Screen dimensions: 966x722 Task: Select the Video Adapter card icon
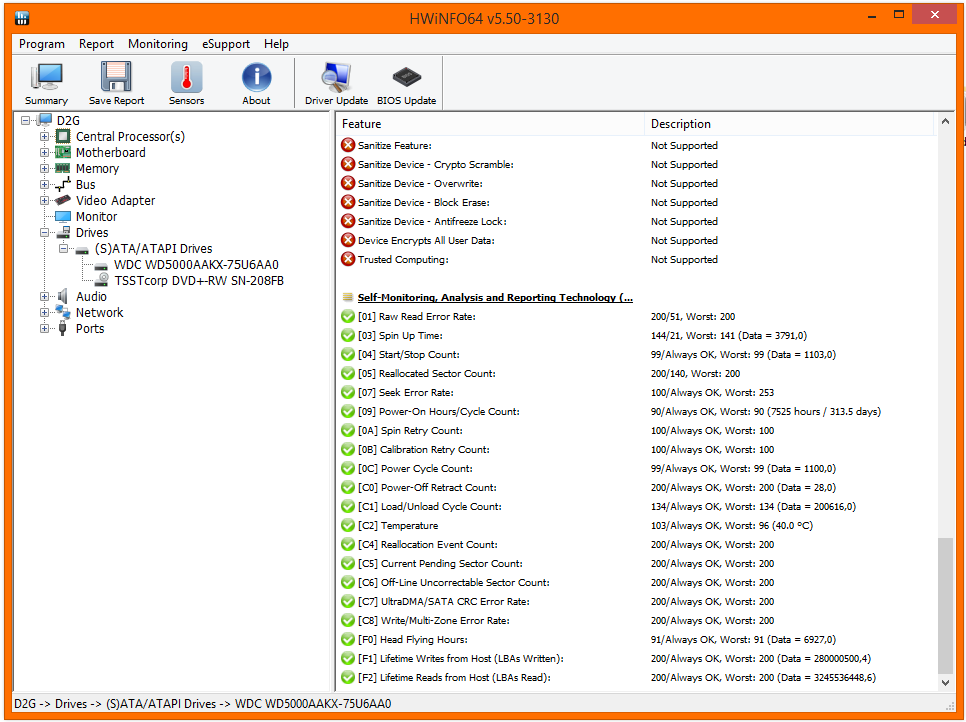63,200
